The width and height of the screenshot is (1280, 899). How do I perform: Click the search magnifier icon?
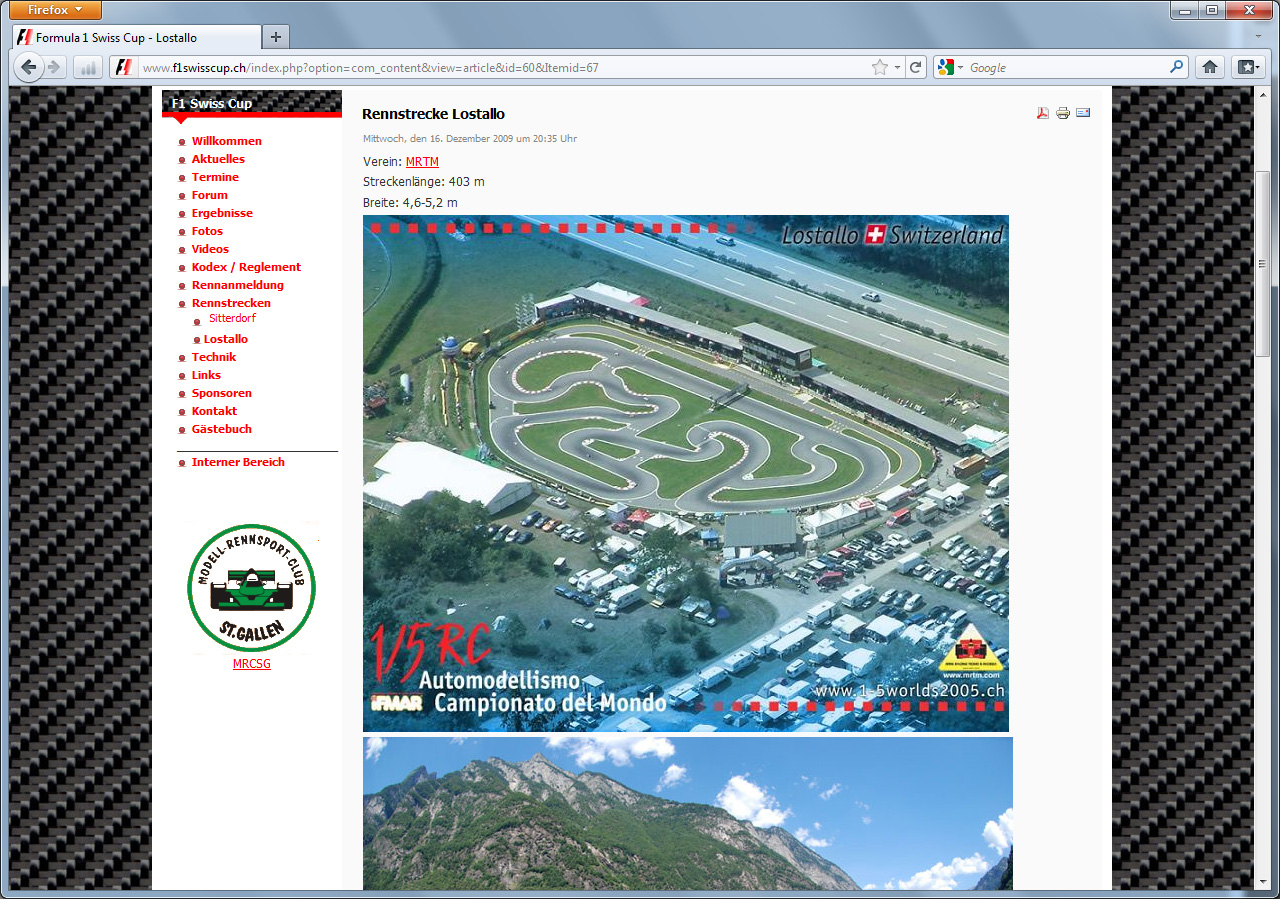(x=1177, y=67)
